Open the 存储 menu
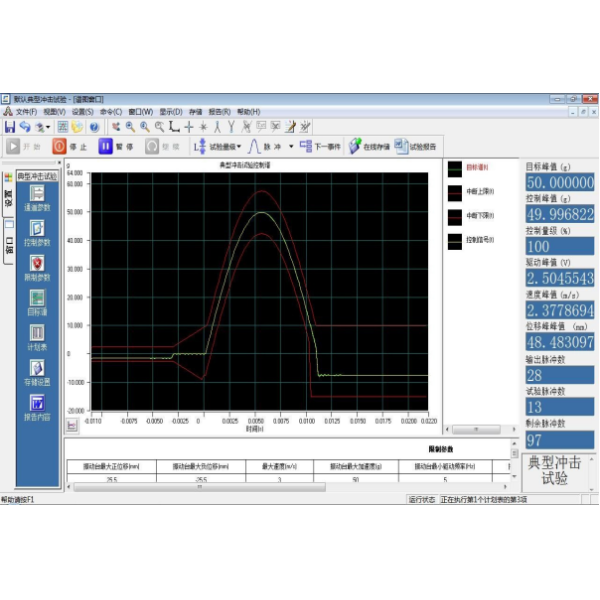The image size is (600, 600). 196,112
